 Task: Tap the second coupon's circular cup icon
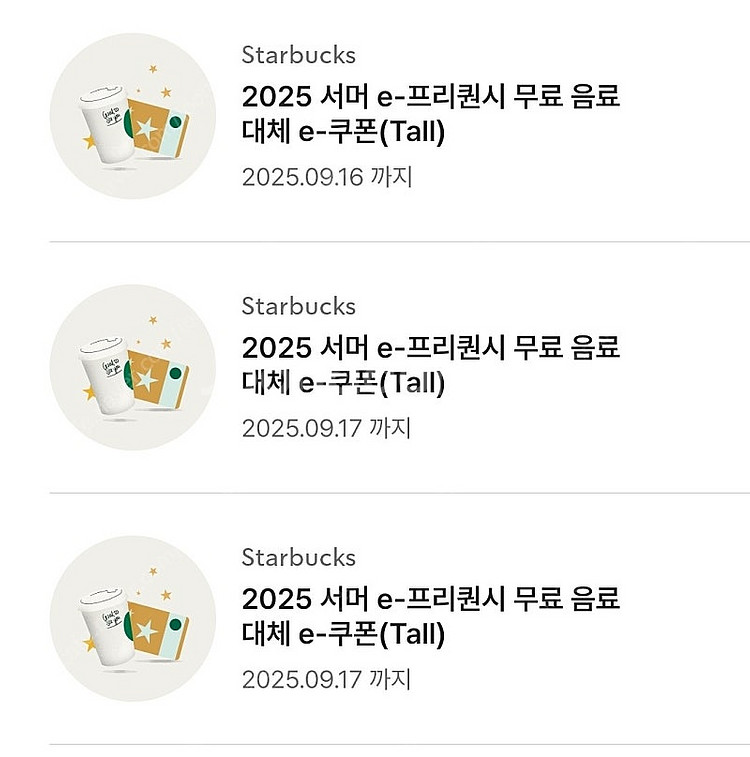(132, 367)
